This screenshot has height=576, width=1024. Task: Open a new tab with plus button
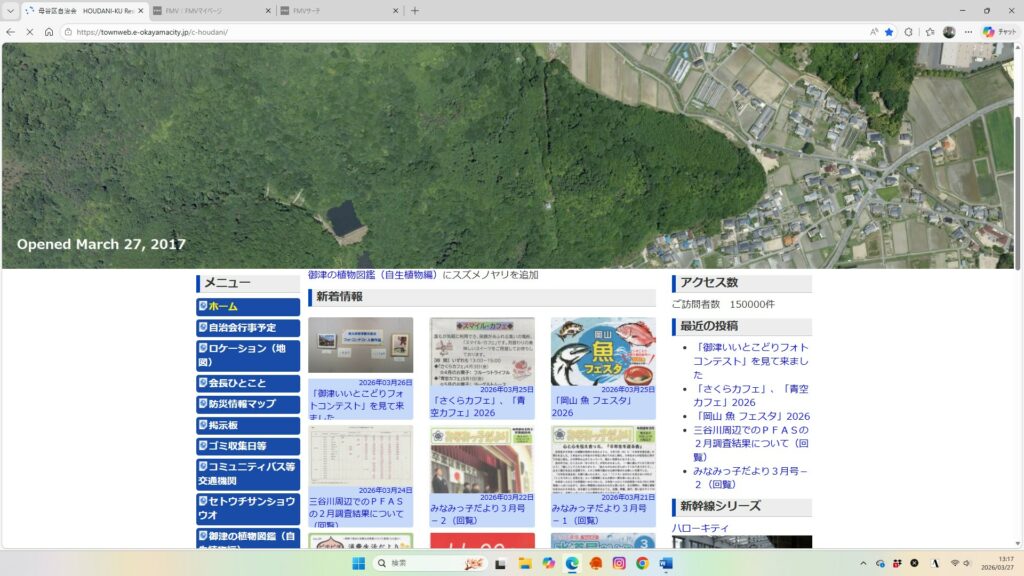point(415,11)
